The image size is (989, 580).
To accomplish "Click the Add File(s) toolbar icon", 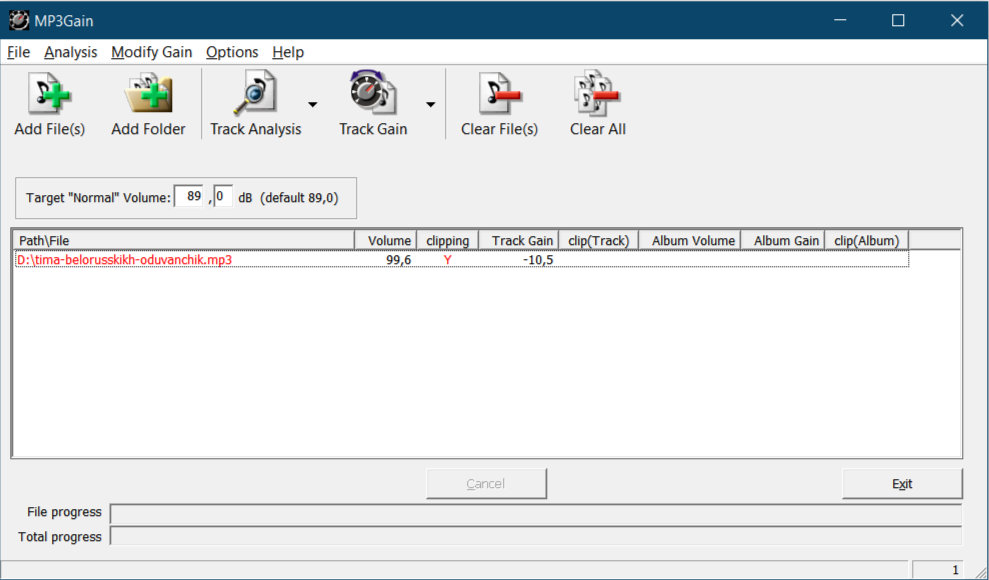I will coord(49,96).
